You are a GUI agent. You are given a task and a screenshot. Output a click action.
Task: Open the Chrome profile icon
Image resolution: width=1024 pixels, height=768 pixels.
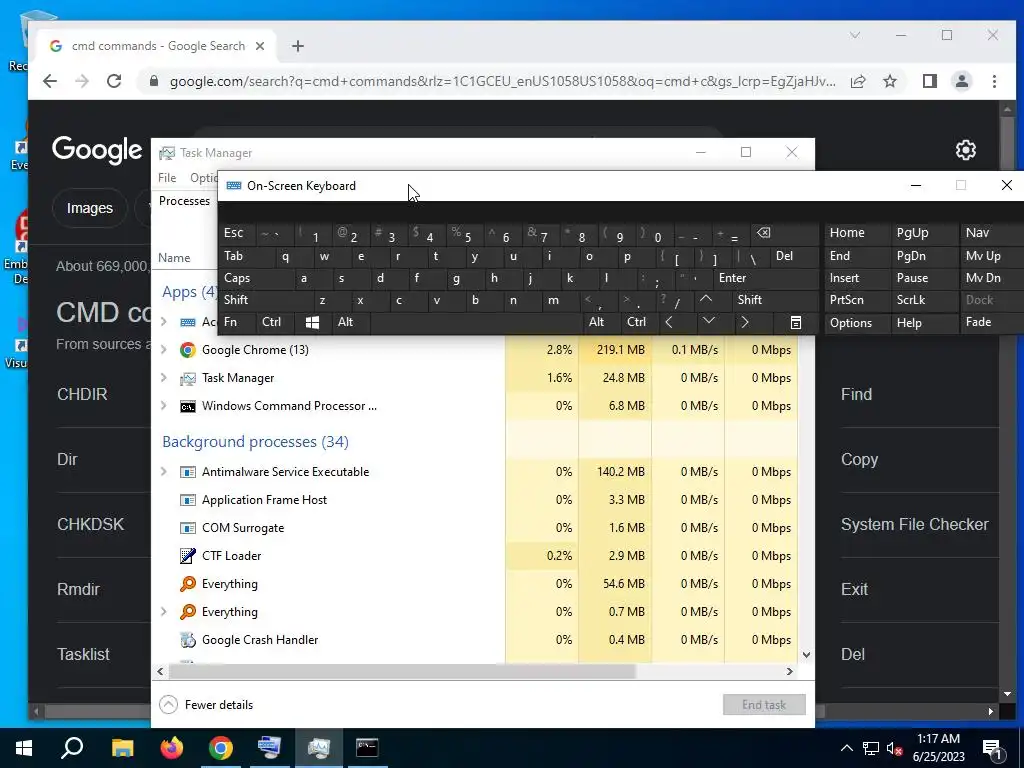pos(961,81)
